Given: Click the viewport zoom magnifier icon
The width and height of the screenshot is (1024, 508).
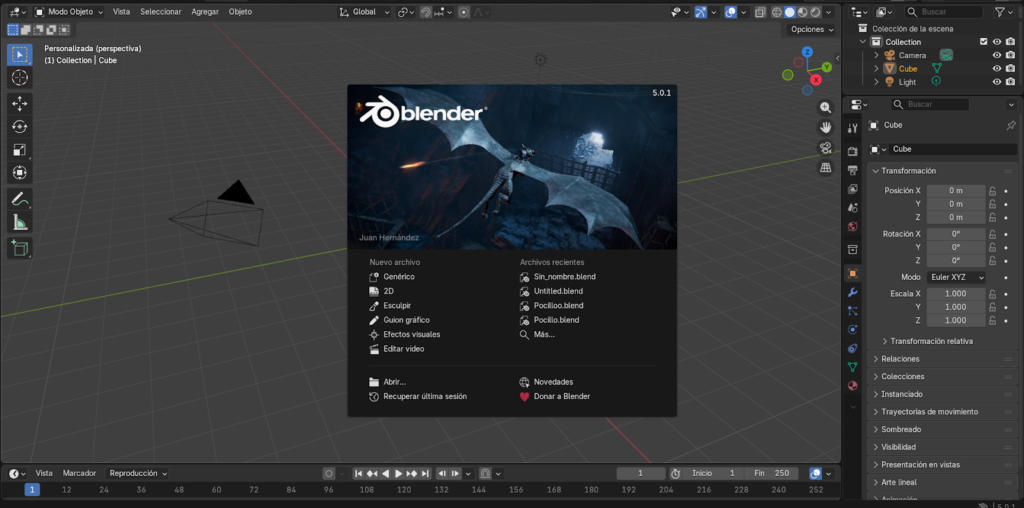Looking at the screenshot, I should tap(826, 107).
